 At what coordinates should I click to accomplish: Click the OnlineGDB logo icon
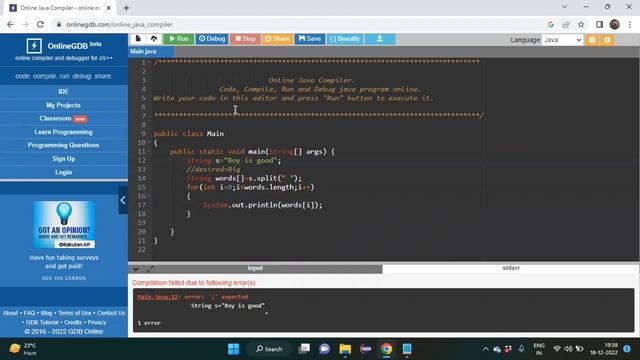34,46
